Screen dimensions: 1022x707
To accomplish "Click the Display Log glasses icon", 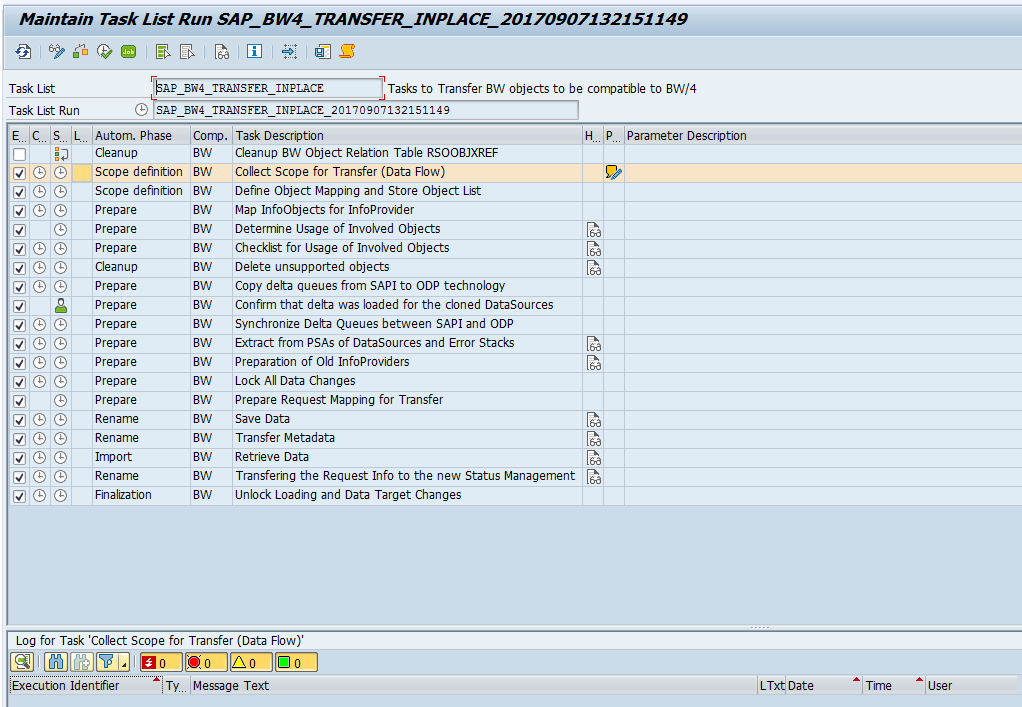I will [221, 53].
